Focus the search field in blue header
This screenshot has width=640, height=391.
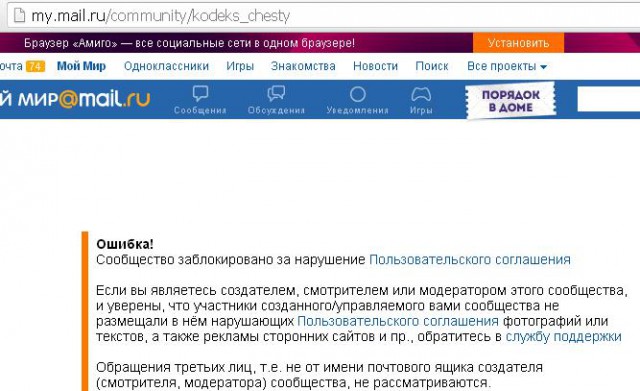[x=609, y=99]
